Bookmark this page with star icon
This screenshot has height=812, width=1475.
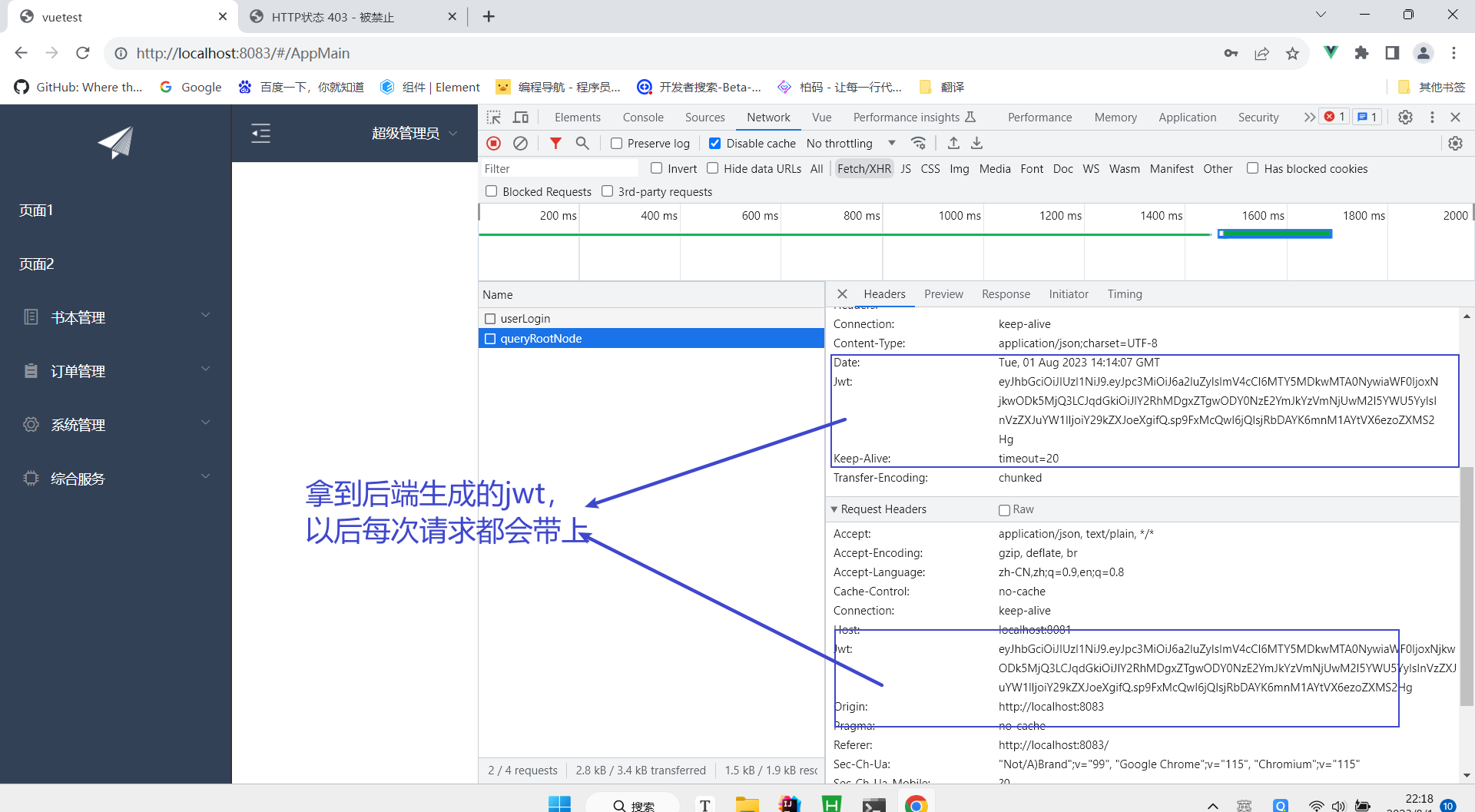coord(1292,53)
